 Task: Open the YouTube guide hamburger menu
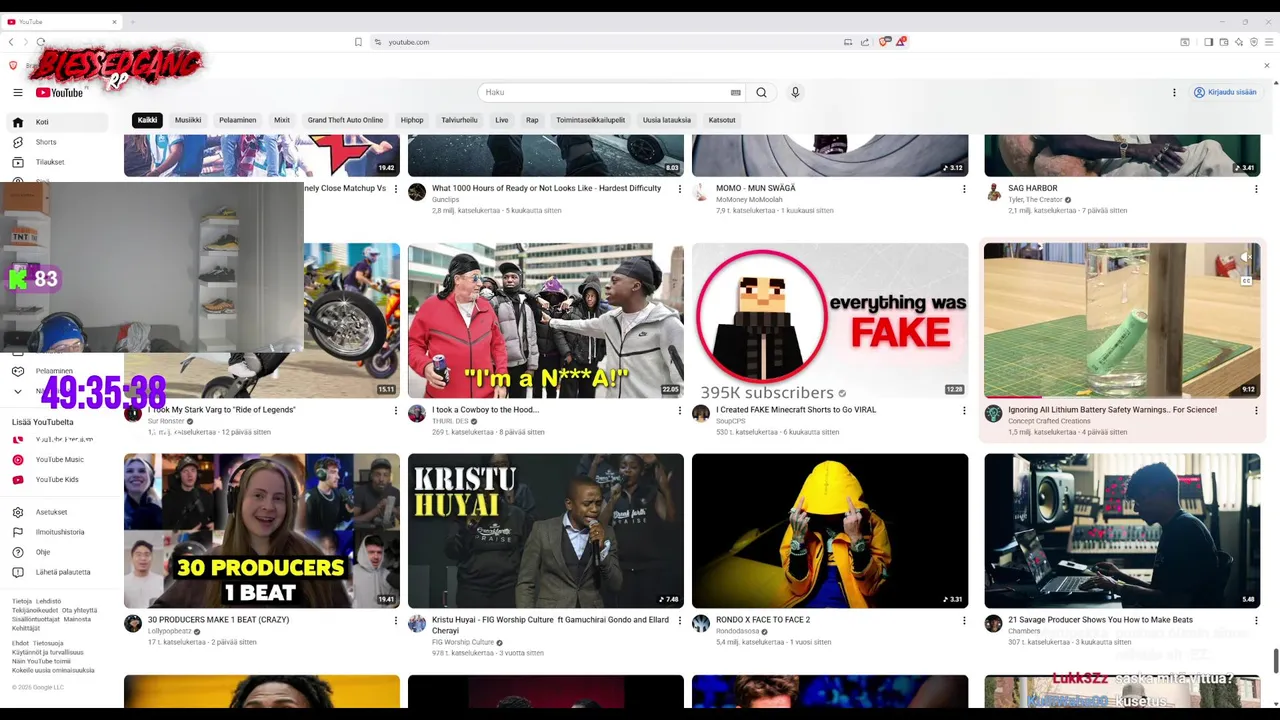pos(17,92)
